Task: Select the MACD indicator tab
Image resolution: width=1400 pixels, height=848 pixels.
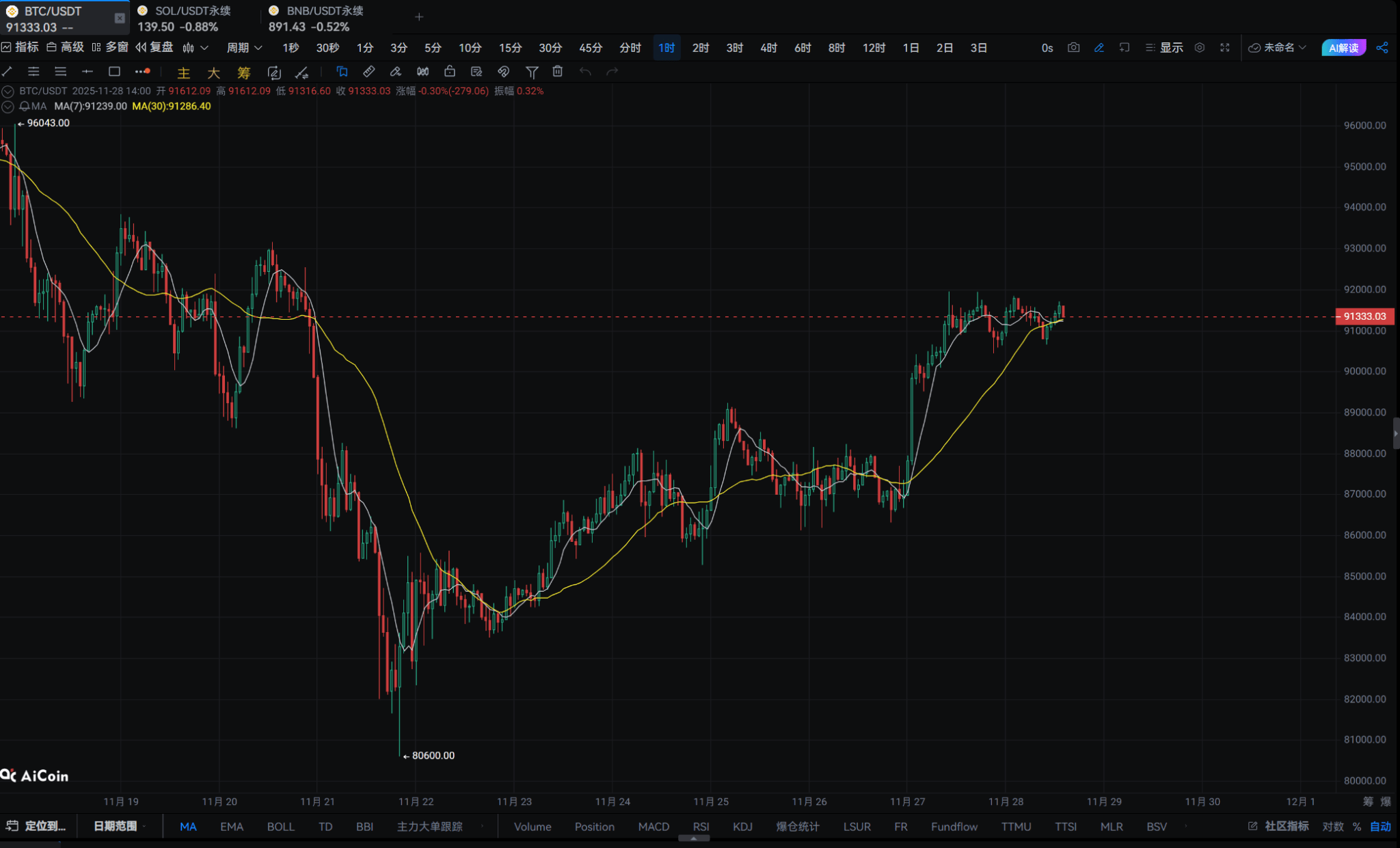Action: pos(654,827)
